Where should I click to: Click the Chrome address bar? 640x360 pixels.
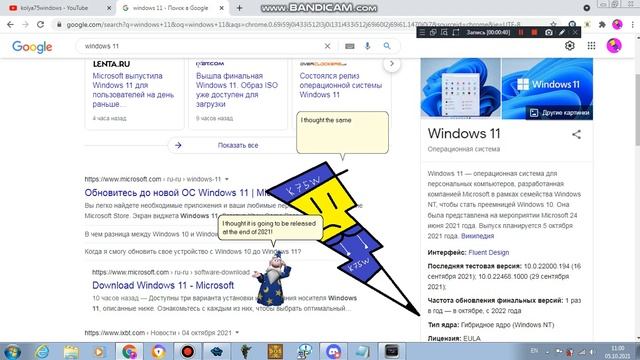click(x=294, y=24)
